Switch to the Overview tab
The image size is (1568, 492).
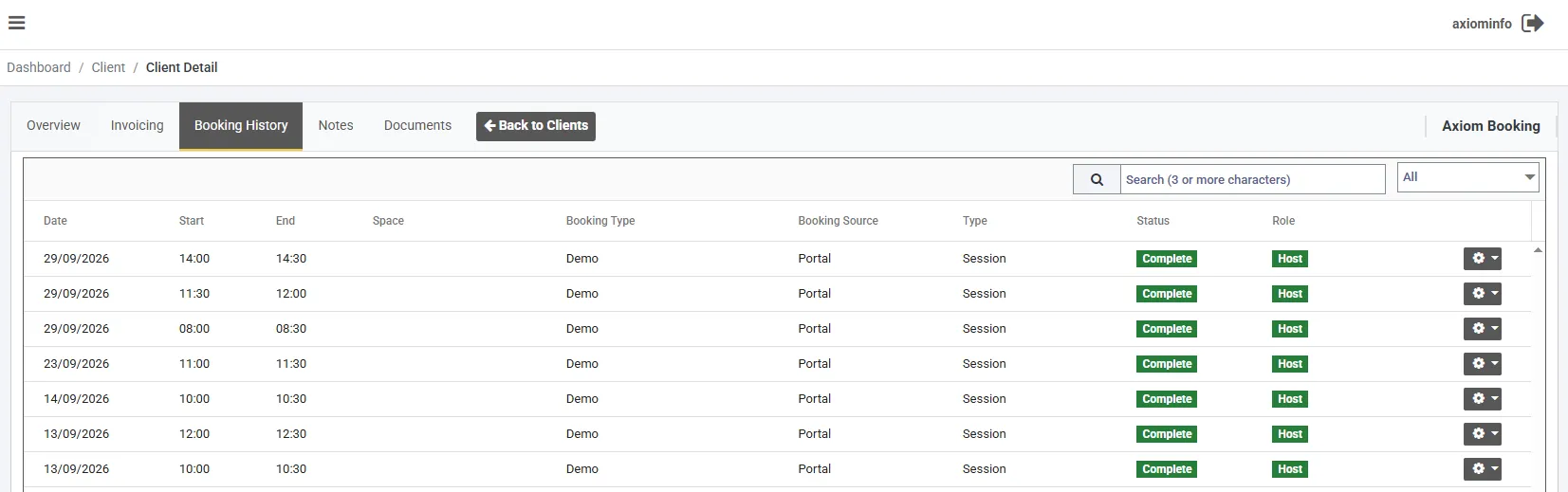tap(53, 125)
